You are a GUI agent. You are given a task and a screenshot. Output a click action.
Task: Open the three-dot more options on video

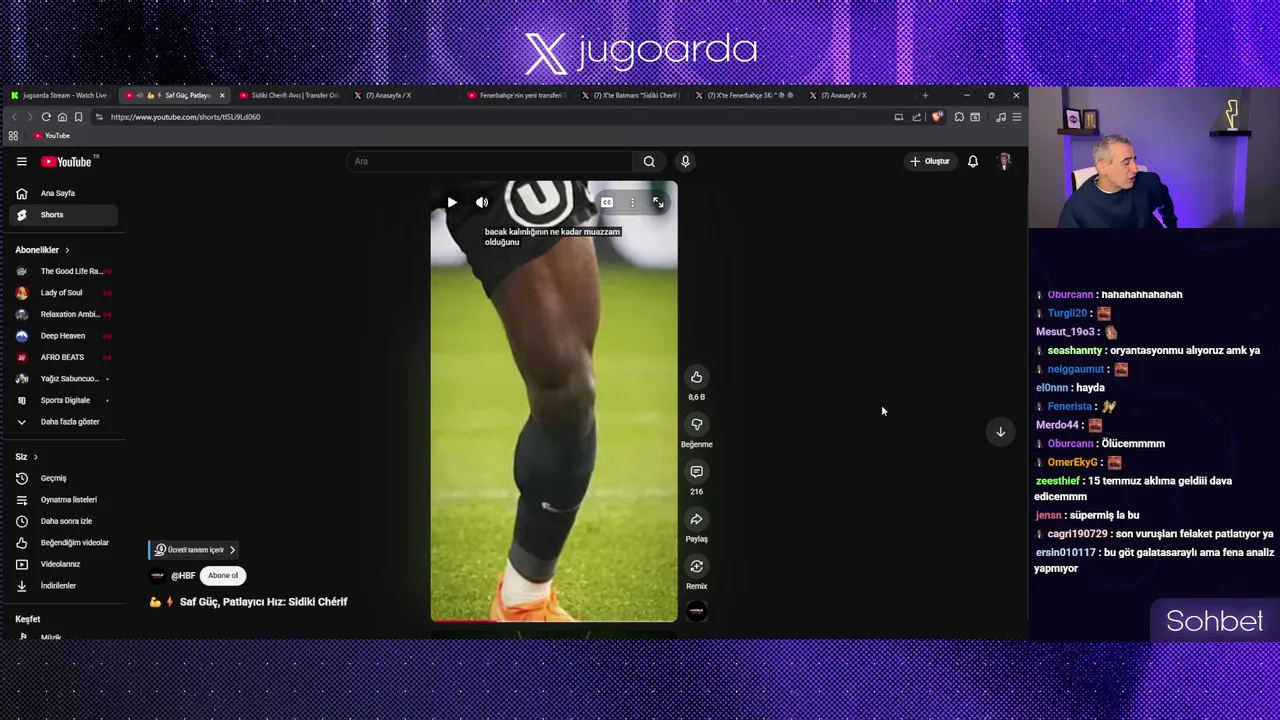tap(632, 203)
